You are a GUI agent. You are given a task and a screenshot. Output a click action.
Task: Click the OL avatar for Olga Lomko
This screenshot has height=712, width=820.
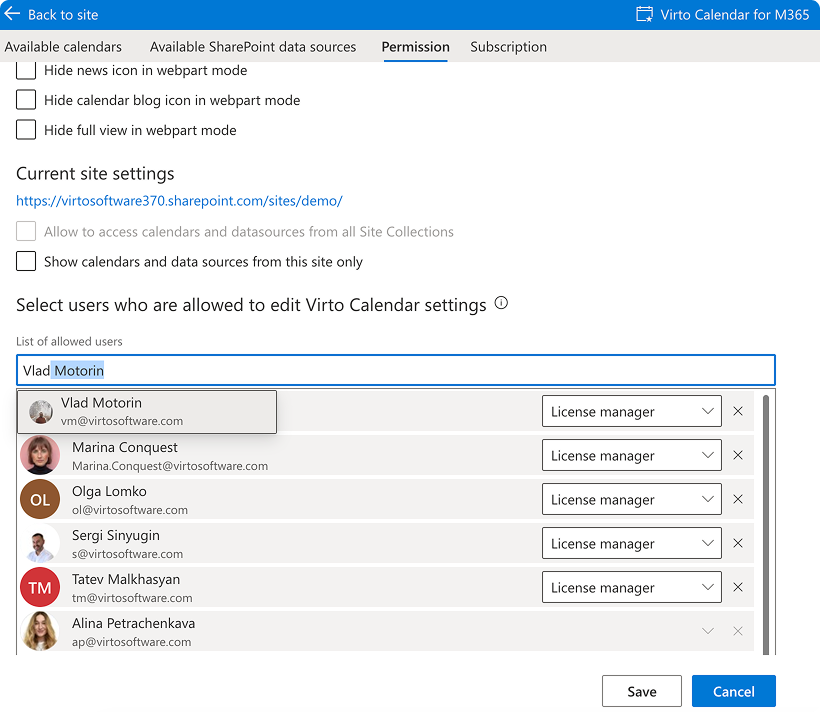[x=40, y=499]
